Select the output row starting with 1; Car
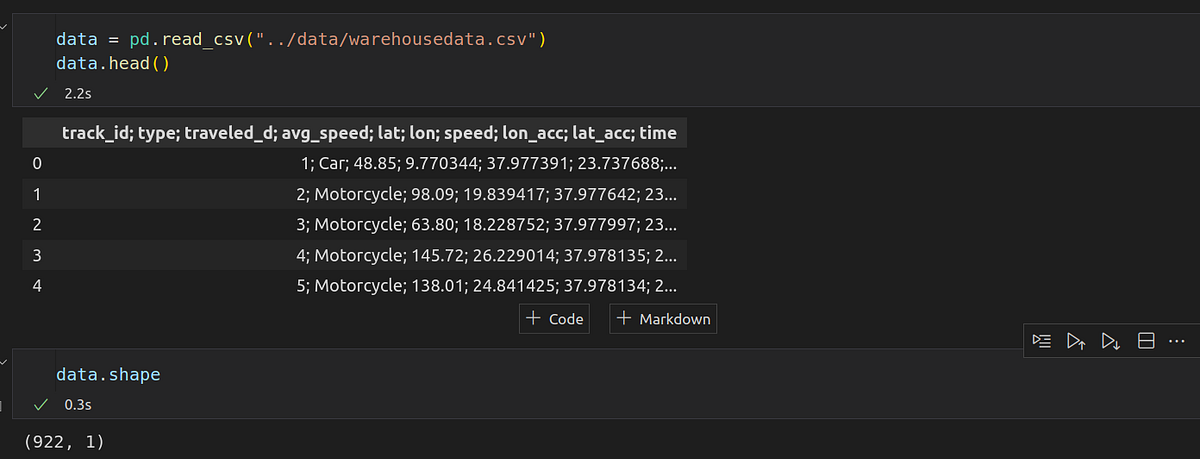 click(488, 163)
